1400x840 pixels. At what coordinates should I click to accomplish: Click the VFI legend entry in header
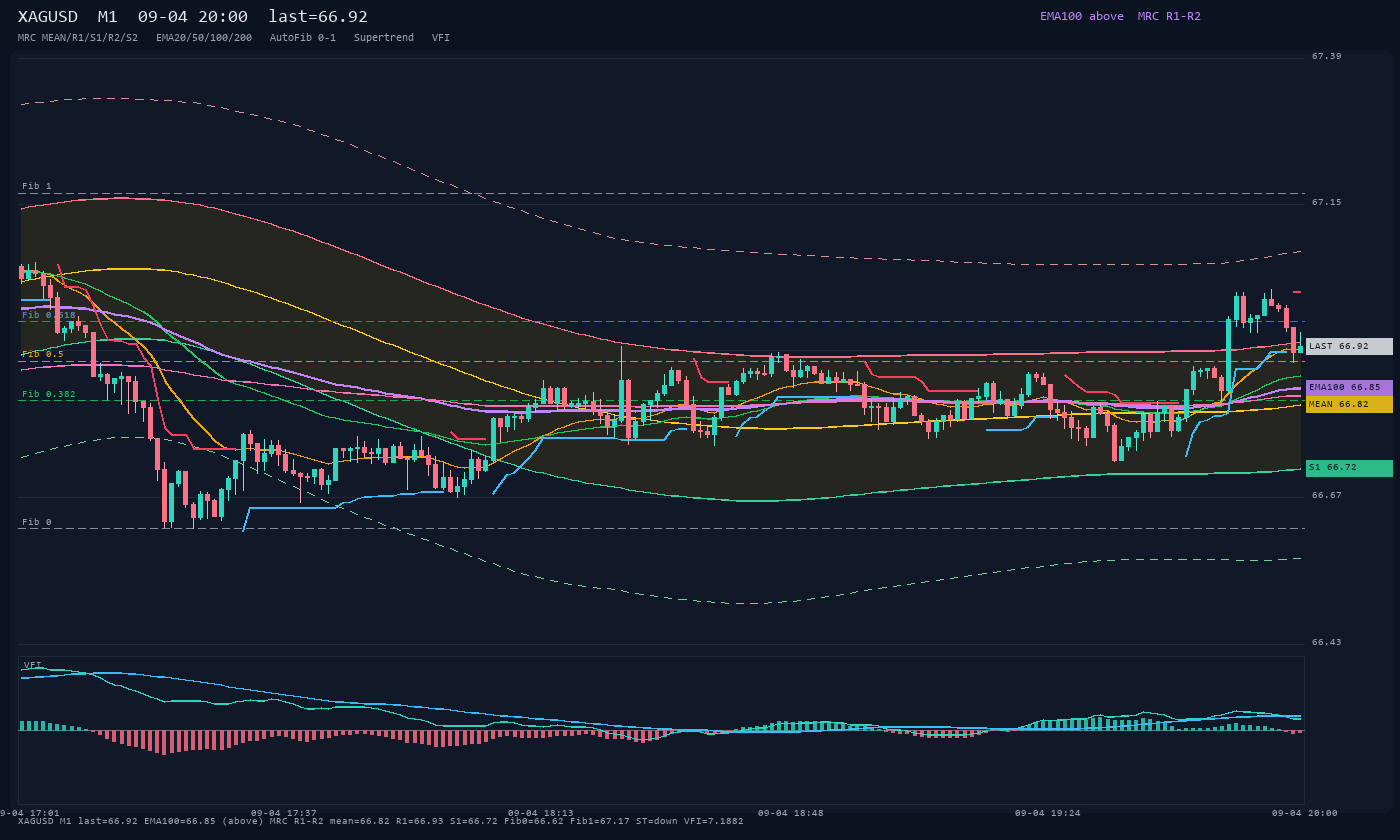point(441,38)
